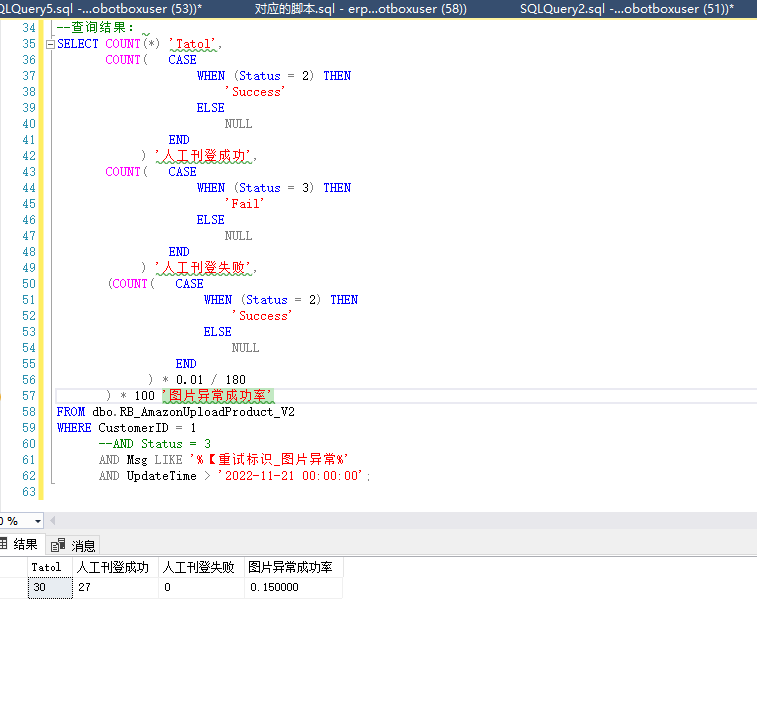Open the zoom percentage dropdown

(x=38, y=521)
